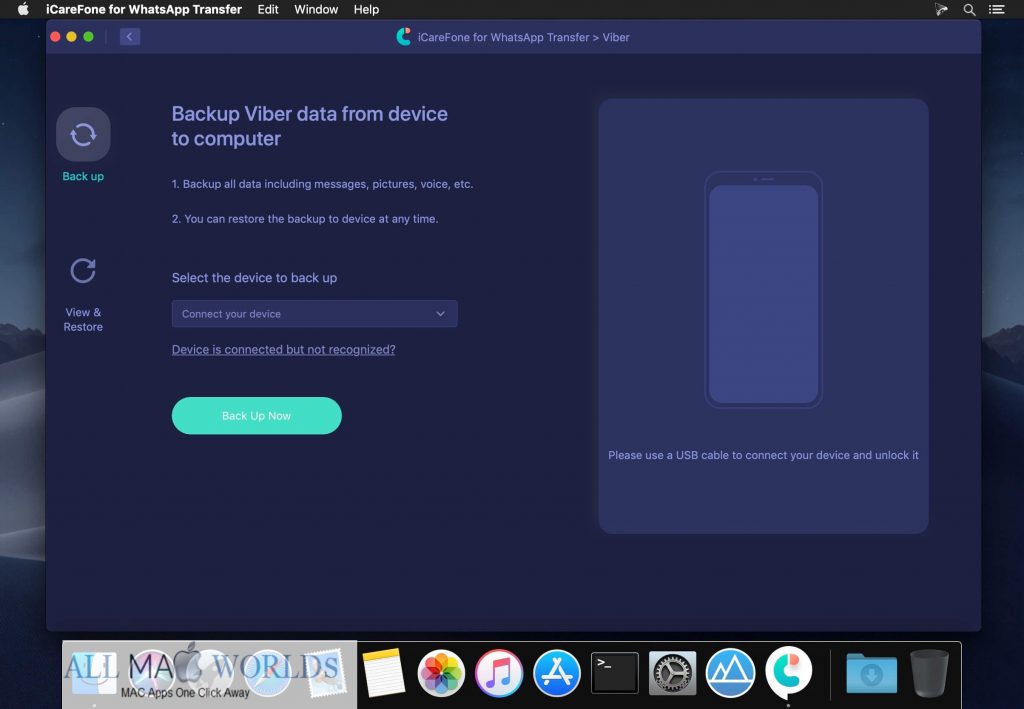Minimize the window with the yellow button

[x=72, y=37]
